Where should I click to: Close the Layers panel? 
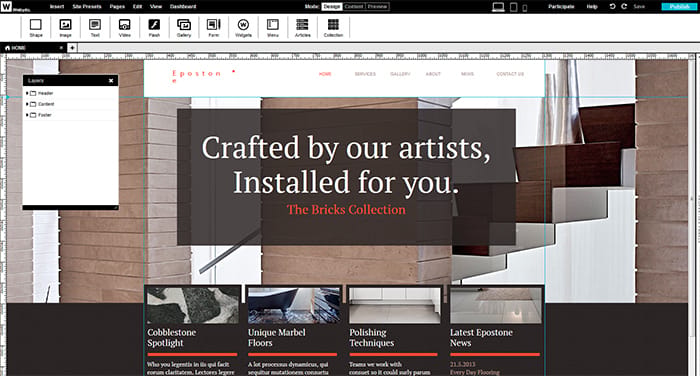click(x=111, y=80)
